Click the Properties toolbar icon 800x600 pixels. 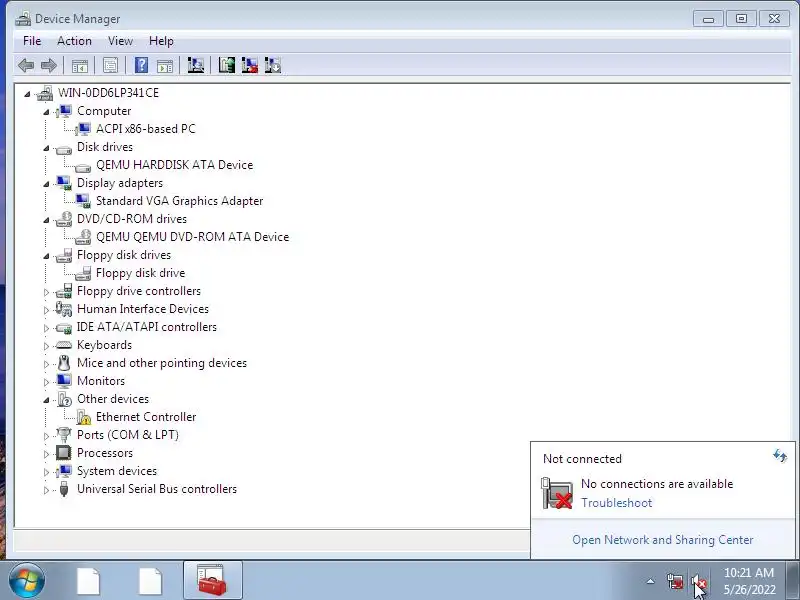(110, 65)
